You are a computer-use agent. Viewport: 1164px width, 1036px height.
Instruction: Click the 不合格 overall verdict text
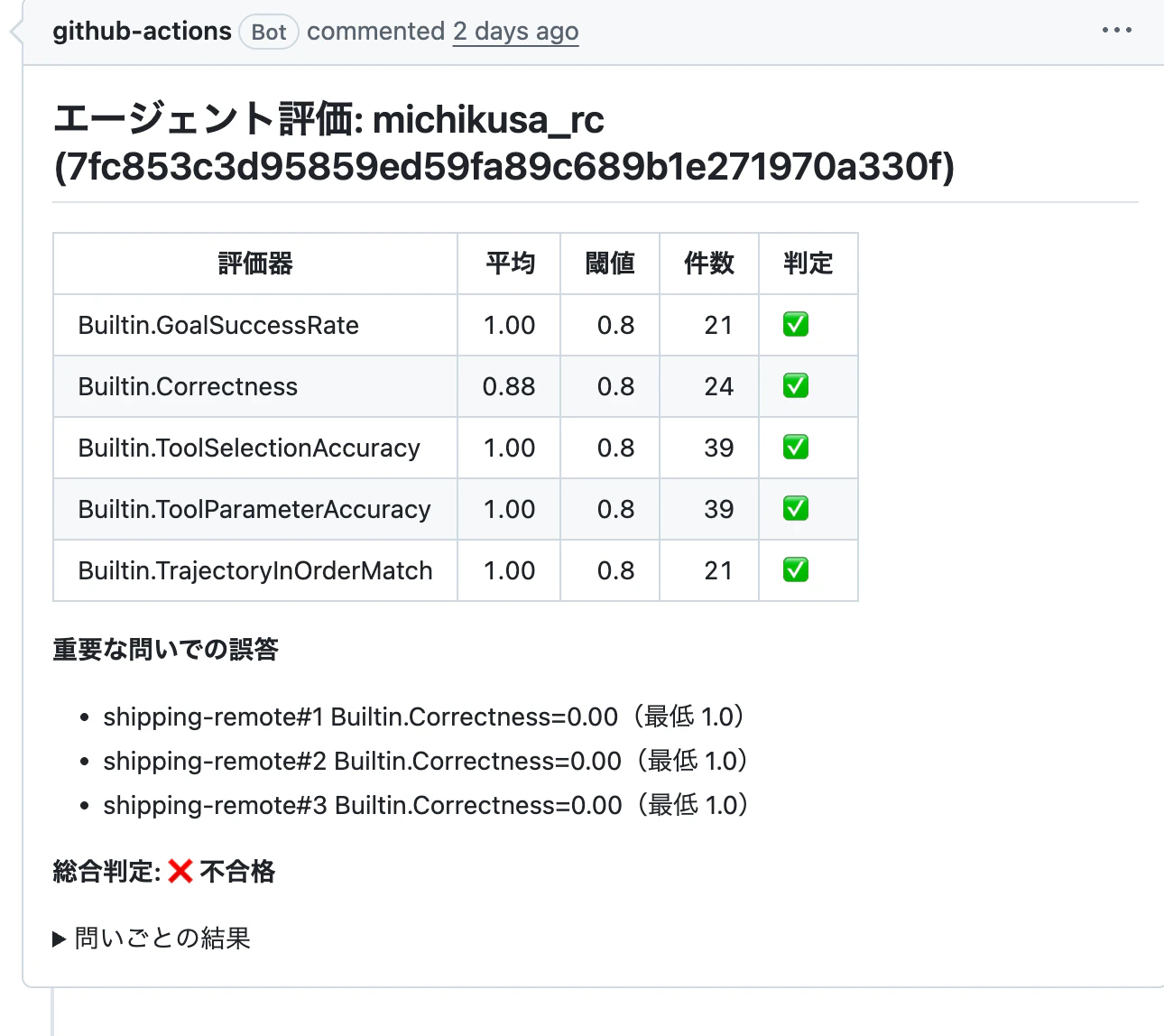click(237, 872)
